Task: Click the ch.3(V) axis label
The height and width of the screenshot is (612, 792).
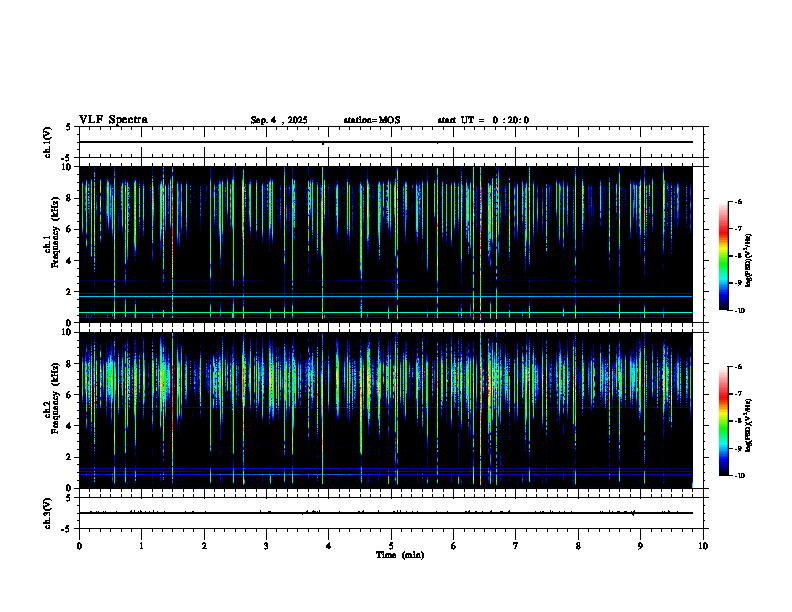Action: pos(48,514)
